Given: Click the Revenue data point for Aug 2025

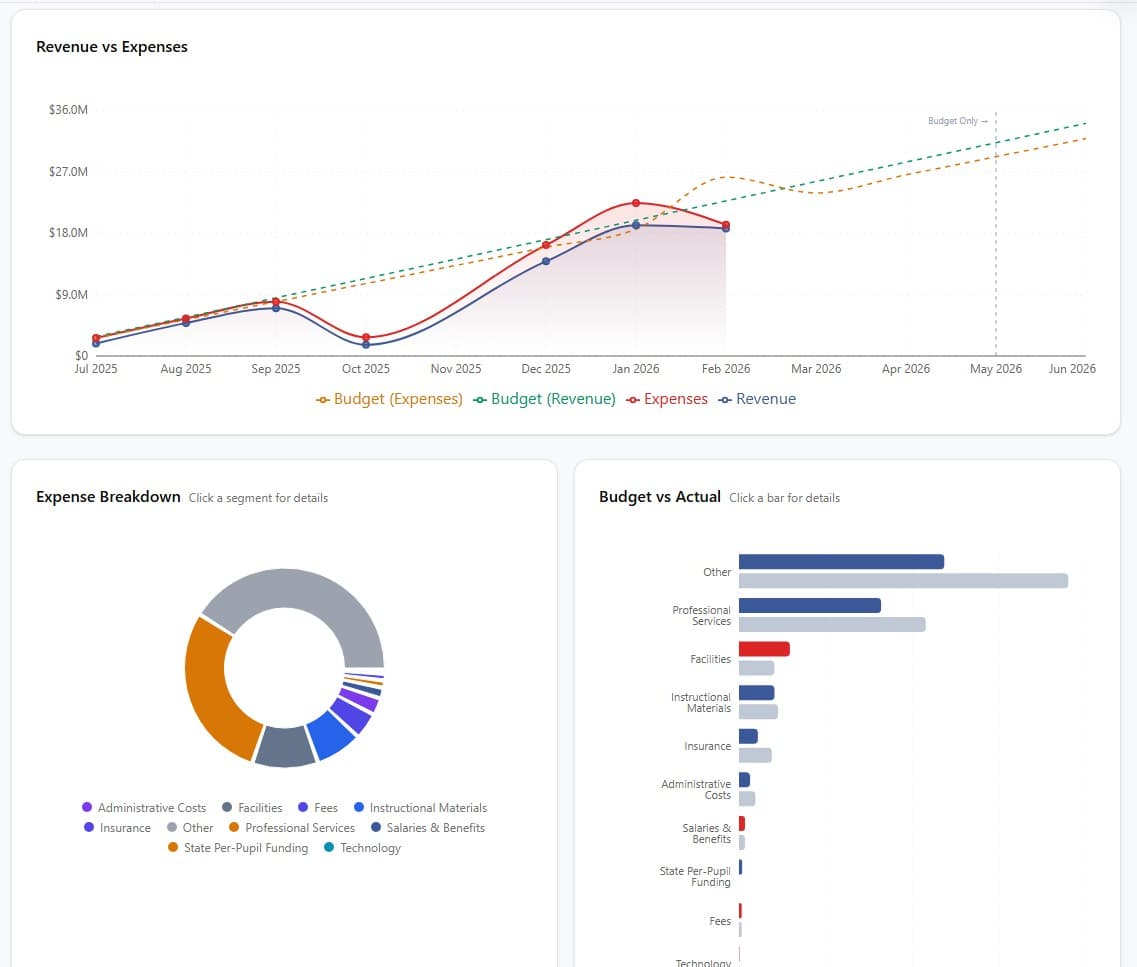Looking at the screenshot, I should [x=186, y=323].
